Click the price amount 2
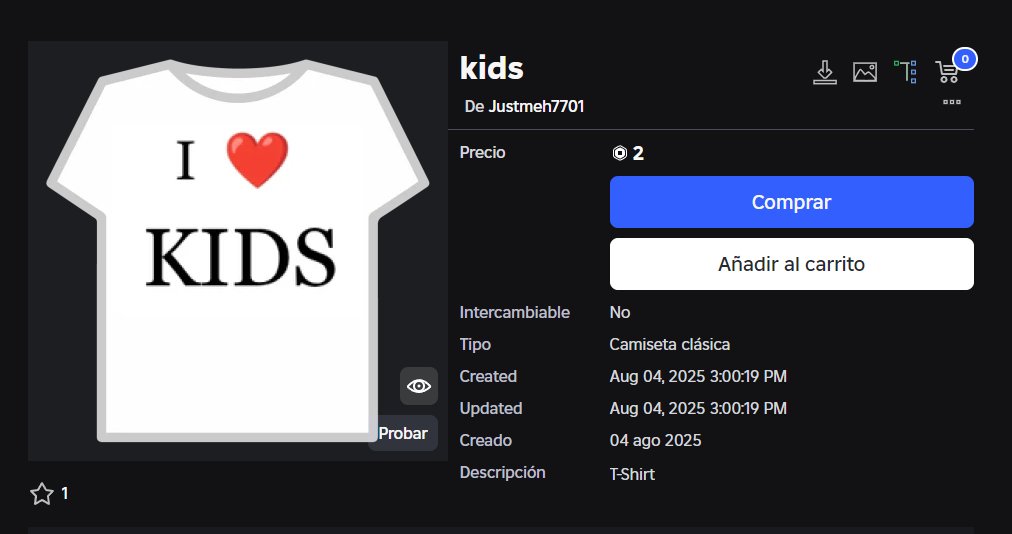Screen dimensions: 1012x534 point(638,154)
